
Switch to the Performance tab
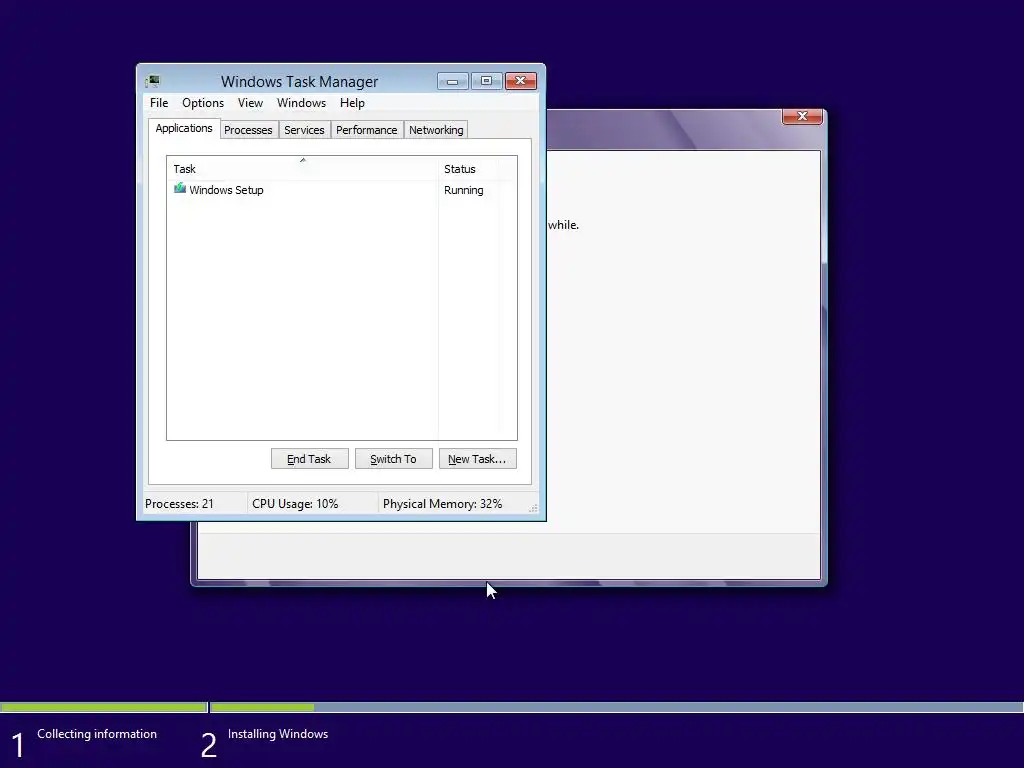pyautogui.click(x=366, y=130)
